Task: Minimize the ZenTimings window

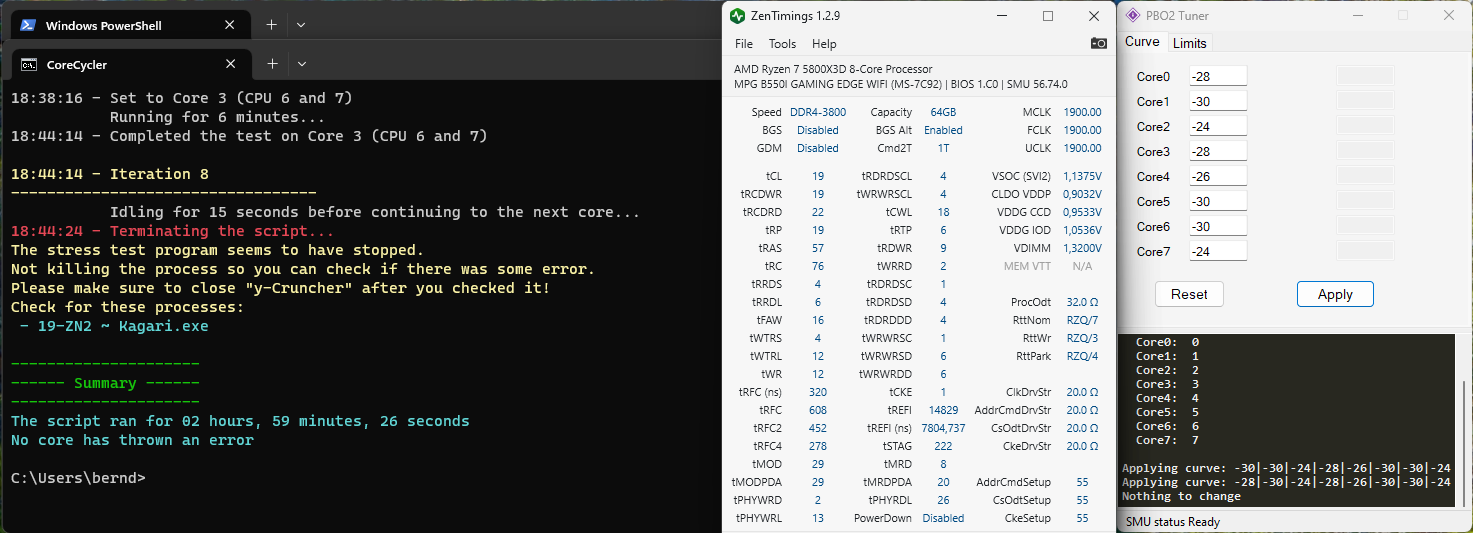Action: click(x=1002, y=16)
